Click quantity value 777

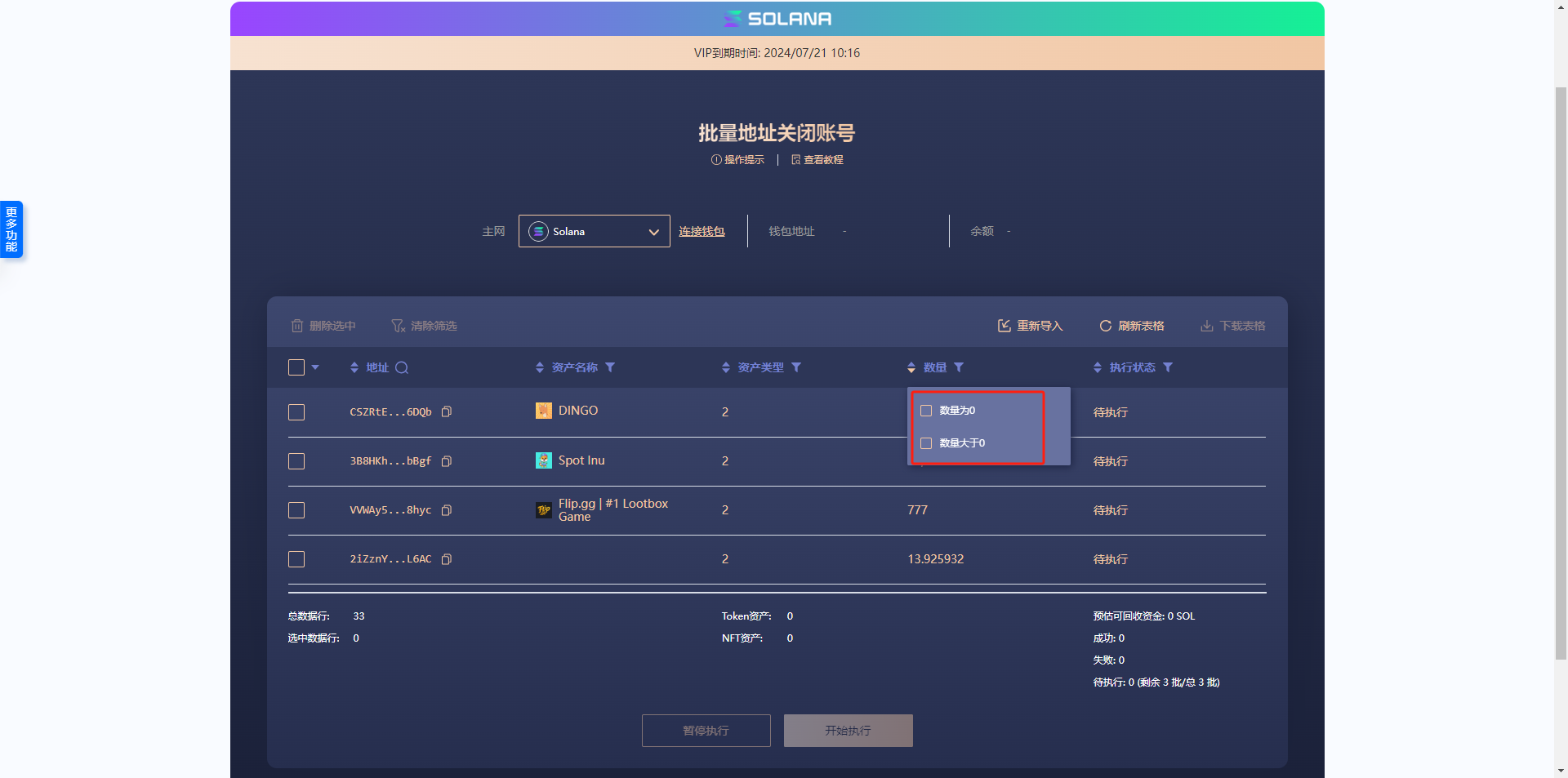coord(917,510)
